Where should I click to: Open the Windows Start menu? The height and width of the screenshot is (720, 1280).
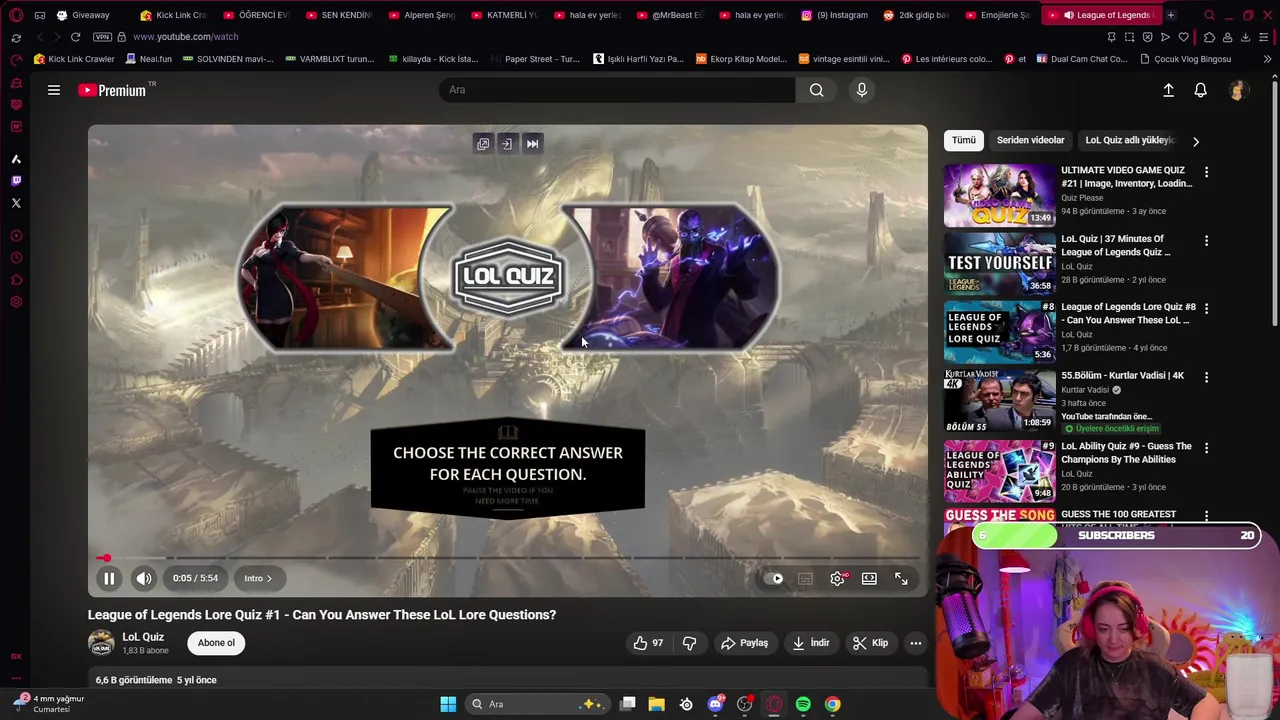[448, 704]
